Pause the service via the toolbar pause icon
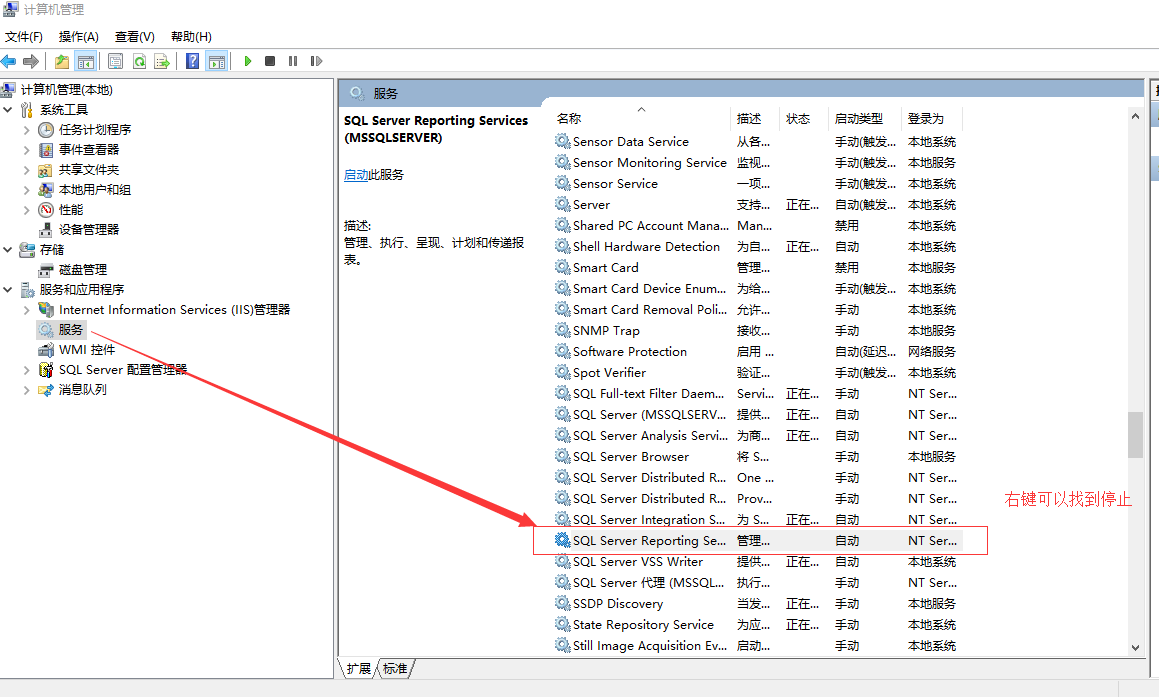1159x697 pixels. [x=292, y=60]
